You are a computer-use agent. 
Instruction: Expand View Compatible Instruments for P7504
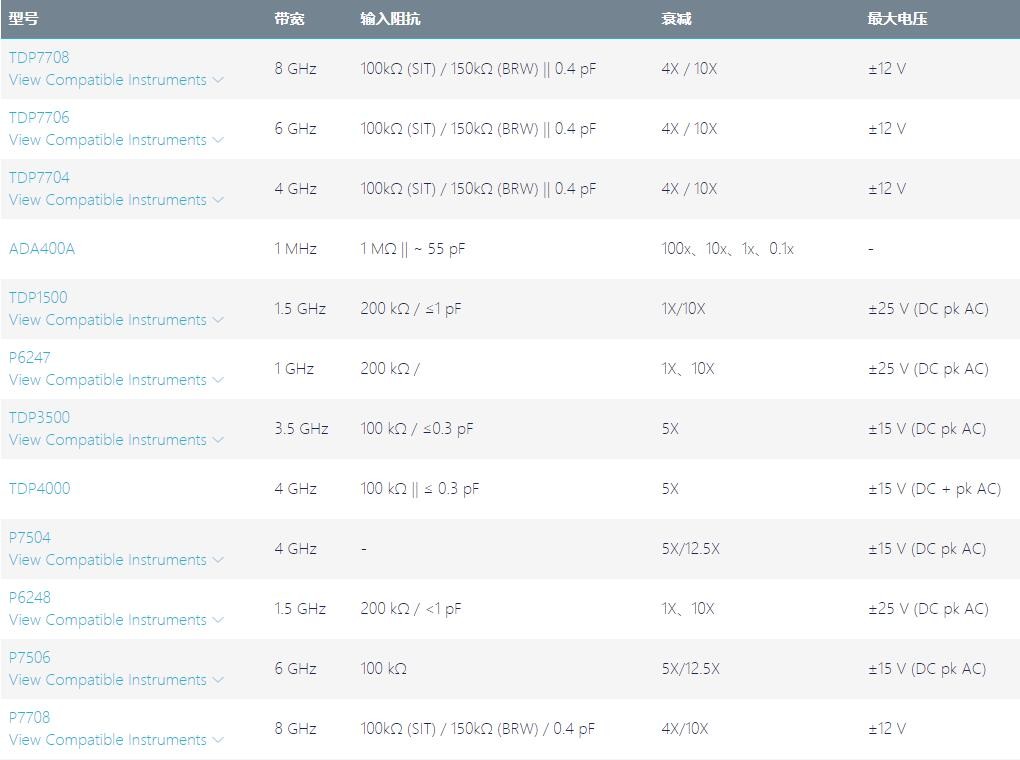tap(116, 560)
